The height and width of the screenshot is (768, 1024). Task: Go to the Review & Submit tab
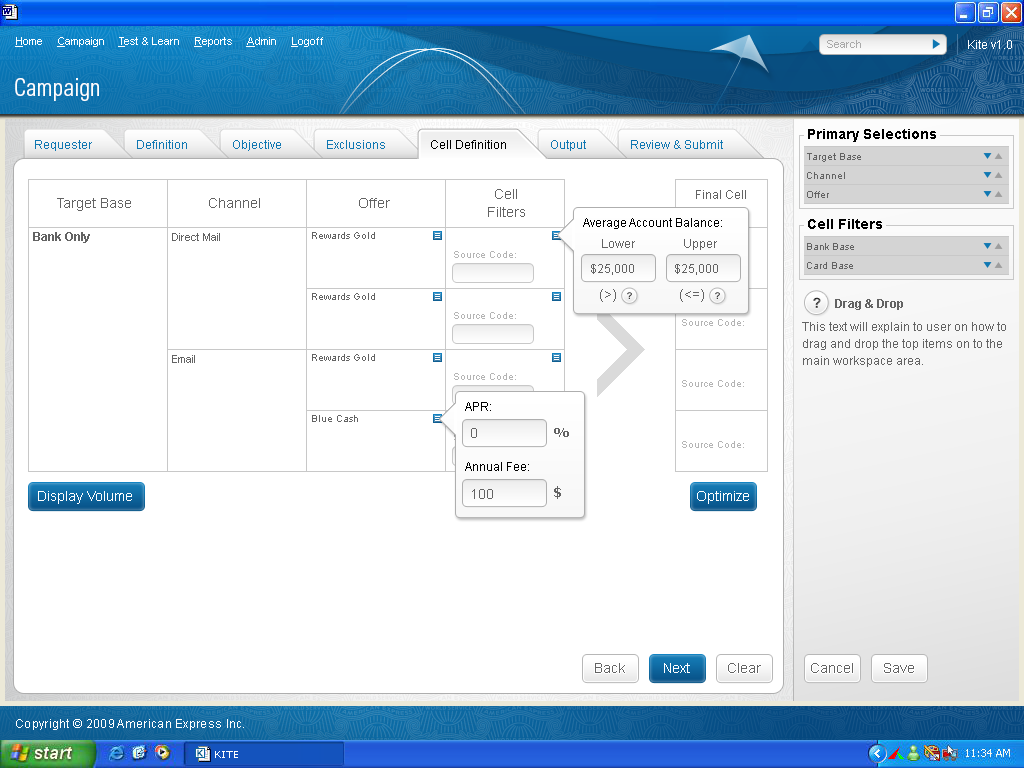click(x=676, y=145)
